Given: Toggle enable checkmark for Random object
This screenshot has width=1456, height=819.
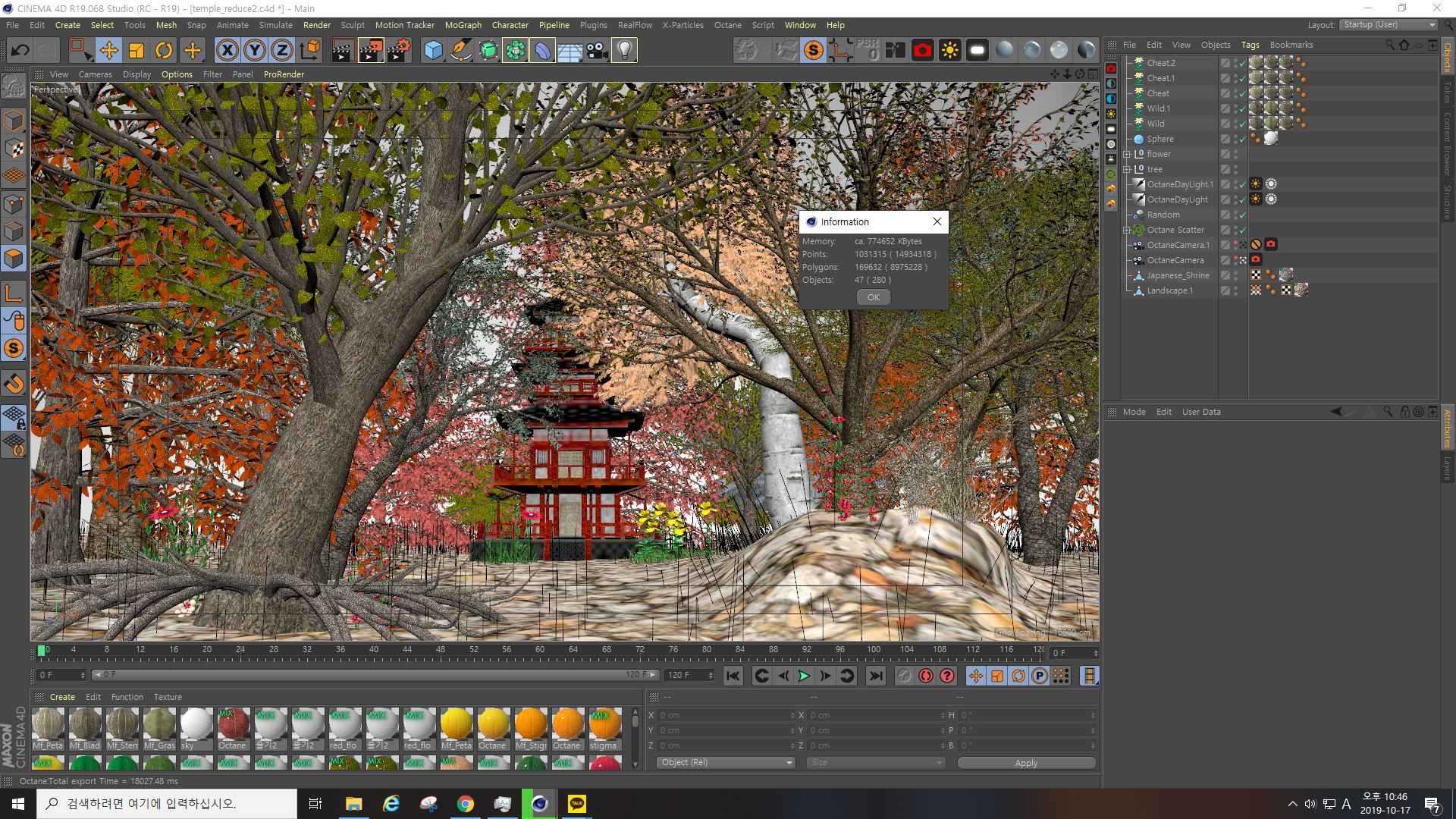Looking at the screenshot, I should [x=1242, y=215].
